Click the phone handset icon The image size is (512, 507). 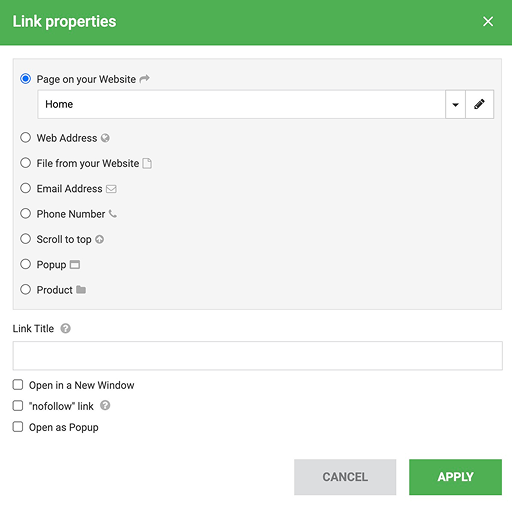tap(113, 214)
